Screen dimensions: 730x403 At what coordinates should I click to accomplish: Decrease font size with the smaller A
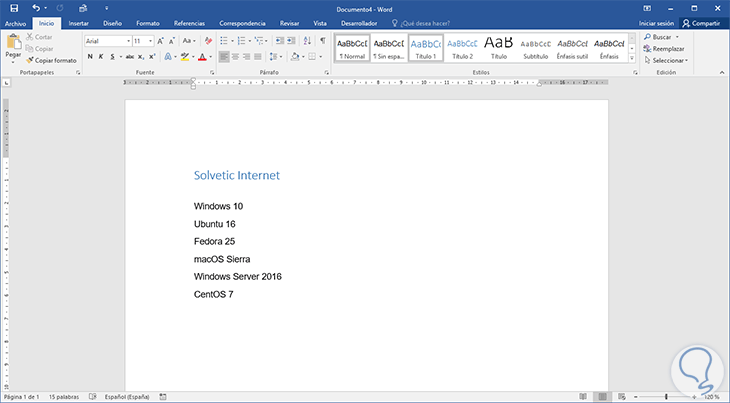click(x=171, y=41)
